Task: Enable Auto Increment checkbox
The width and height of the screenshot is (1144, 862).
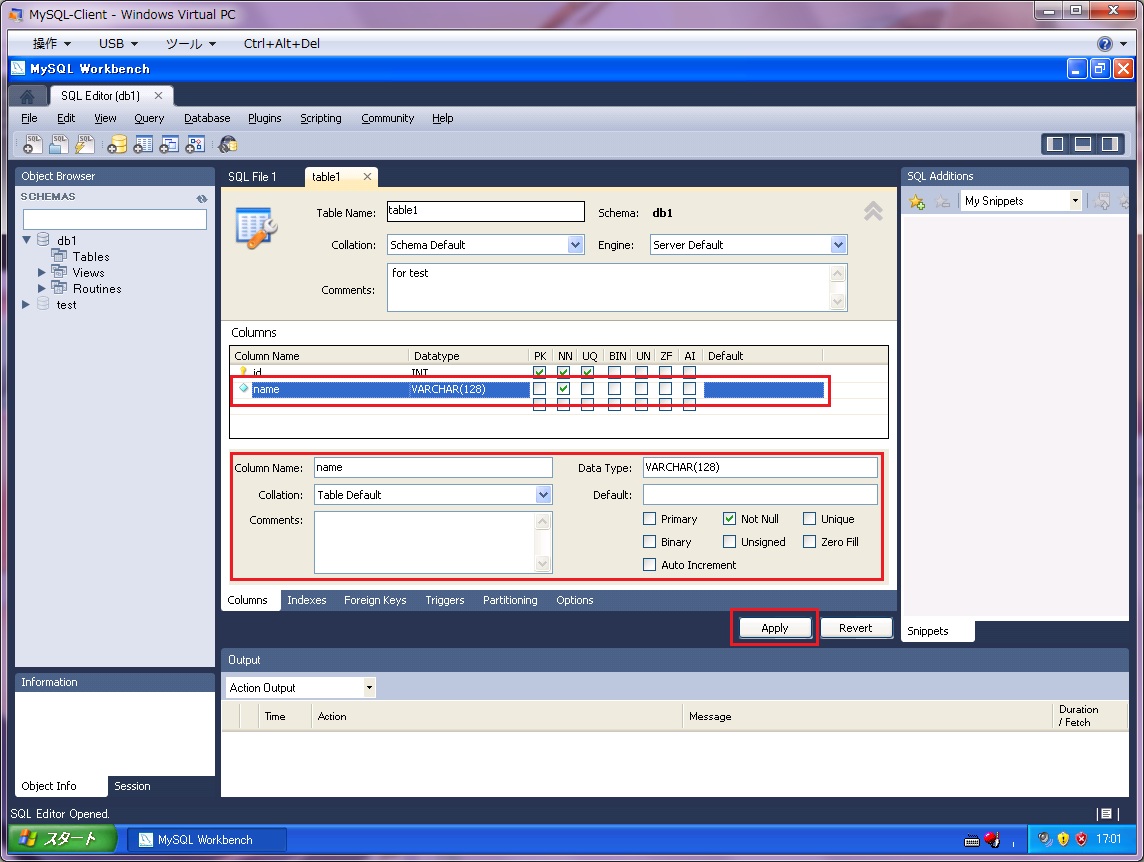Action: 649,564
